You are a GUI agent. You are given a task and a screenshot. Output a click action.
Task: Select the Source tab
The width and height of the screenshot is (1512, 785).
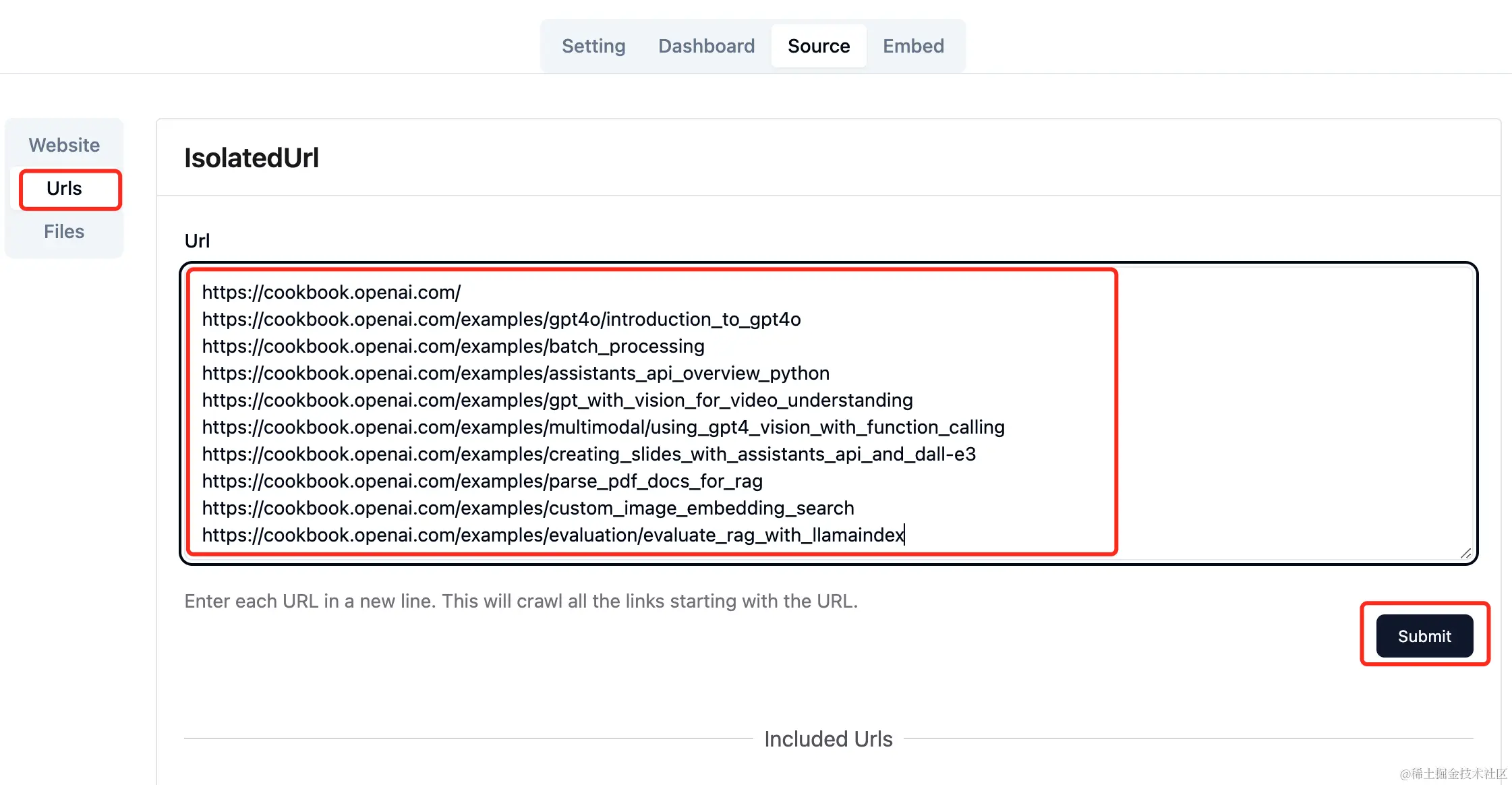[x=819, y=46]
